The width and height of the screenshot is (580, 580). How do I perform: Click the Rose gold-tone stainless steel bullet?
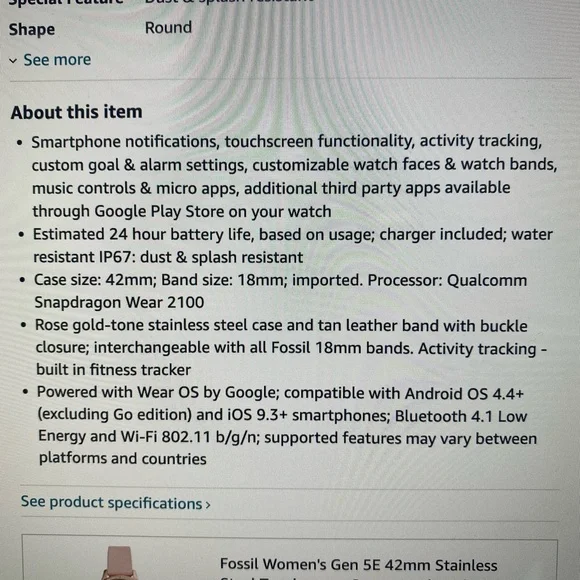(x=291, y=348)
